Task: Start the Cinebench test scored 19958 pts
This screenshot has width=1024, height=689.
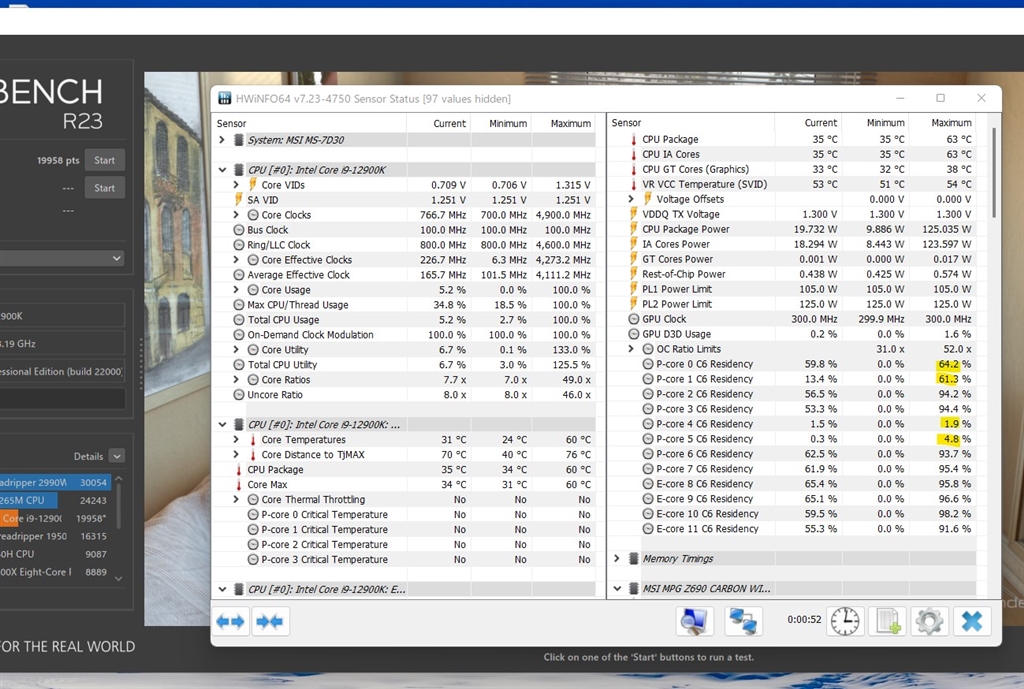Action: pos(104,160)
